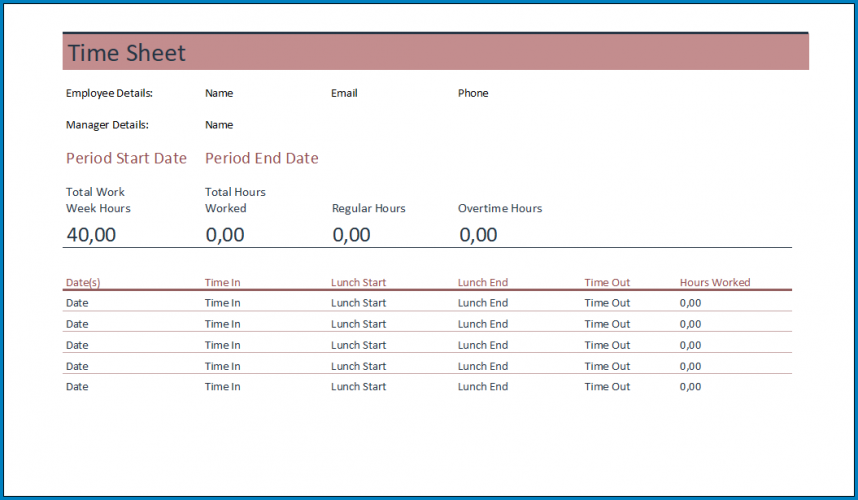Image resolution: width=858 pixels, height=500 pixels.
Task: Select the Lunch Start cell in third row
Action: tap(358, 345)
